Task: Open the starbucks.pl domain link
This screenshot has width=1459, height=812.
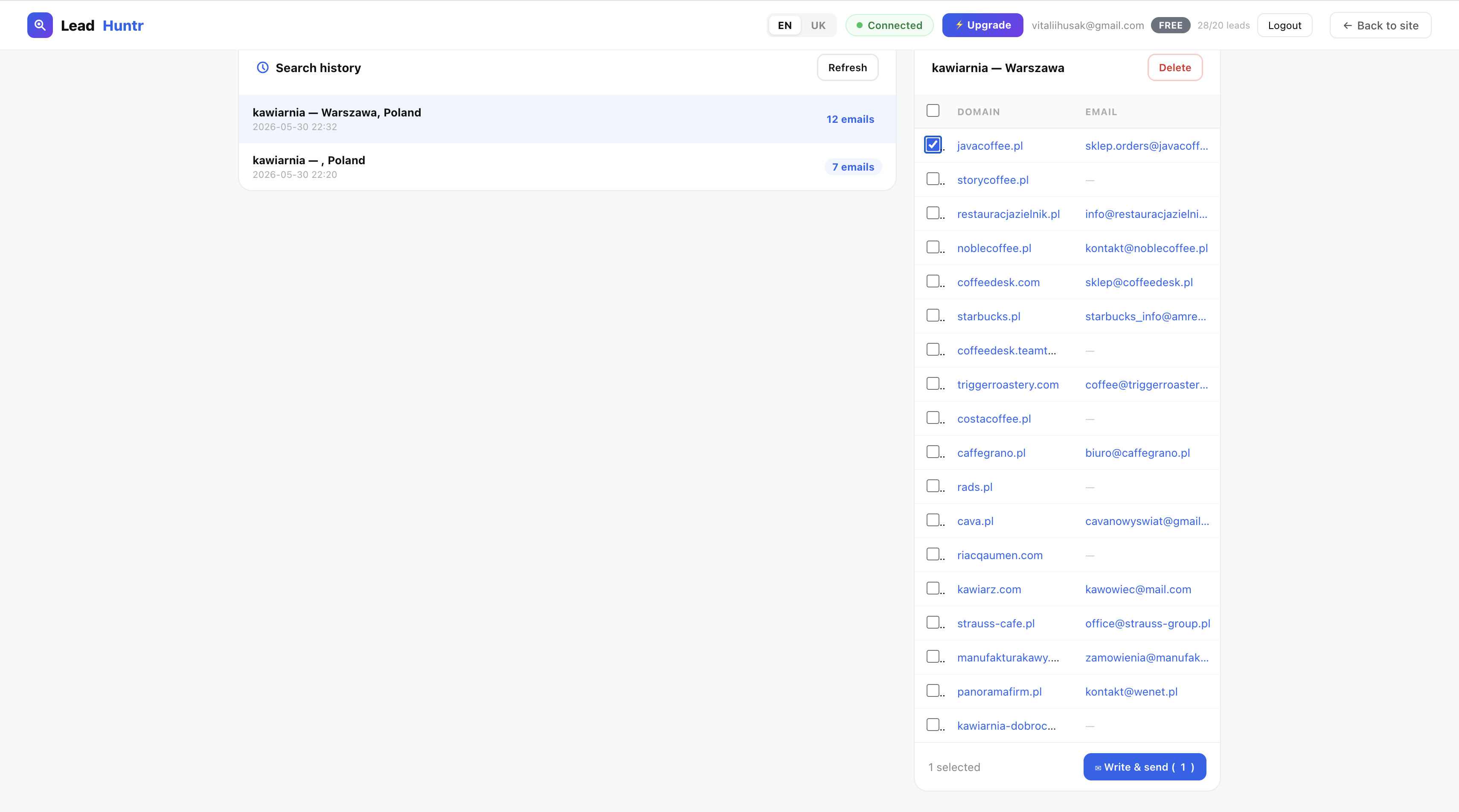Action: 988,316
